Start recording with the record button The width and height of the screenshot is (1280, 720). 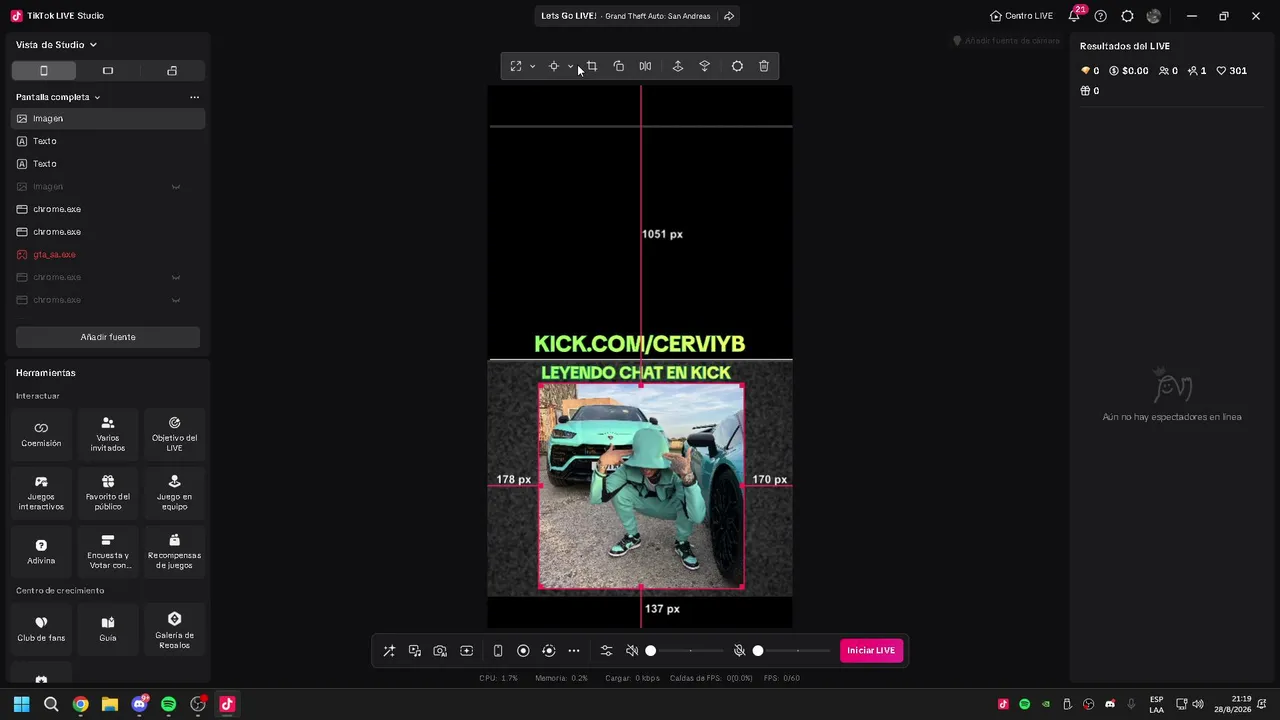tap(523, 651)
